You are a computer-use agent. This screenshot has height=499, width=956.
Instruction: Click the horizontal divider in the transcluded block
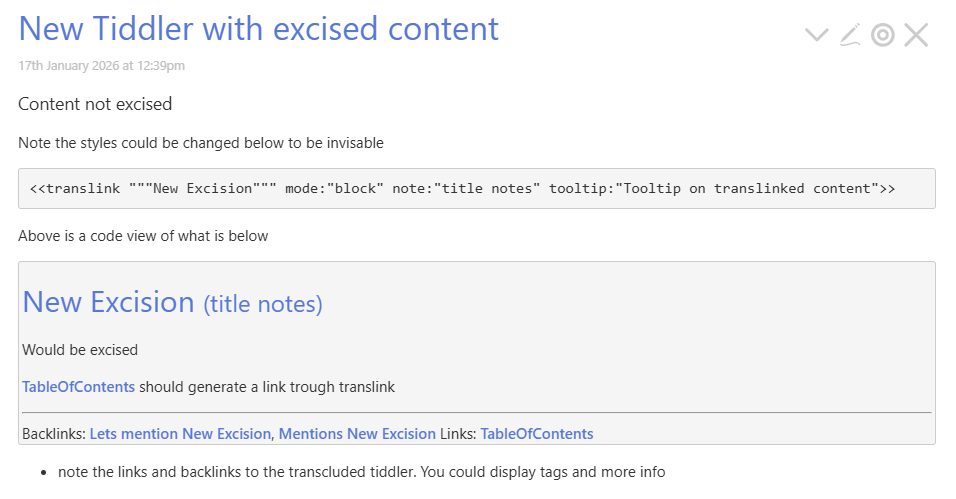pos(476,412)
